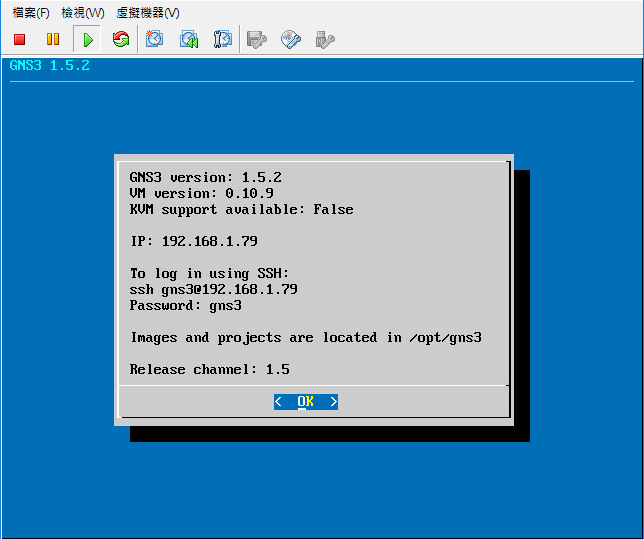Click the USB device settings icon
The image size is (644, 539).
tap(325, 39)
